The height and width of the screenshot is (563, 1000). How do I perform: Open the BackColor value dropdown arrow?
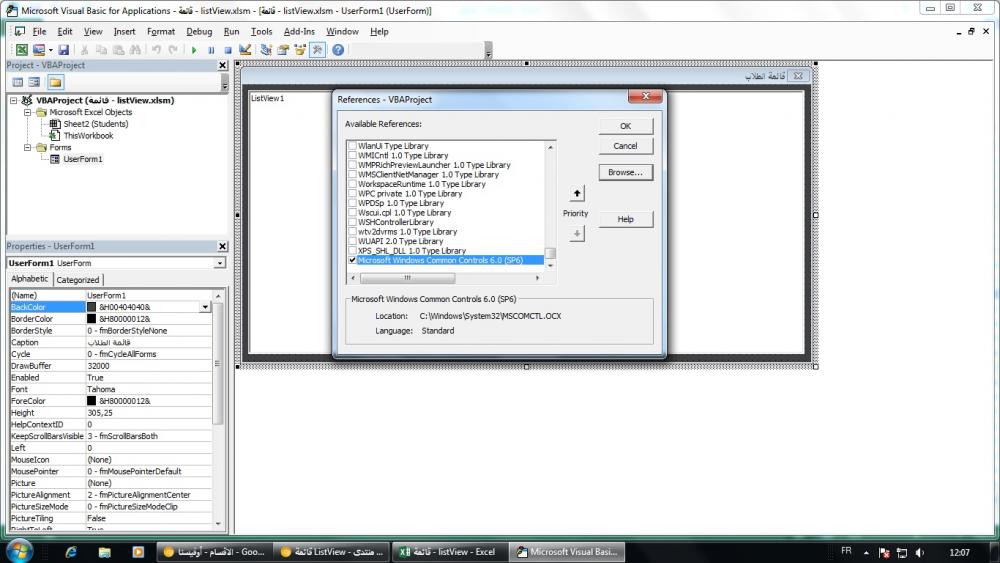205,307
